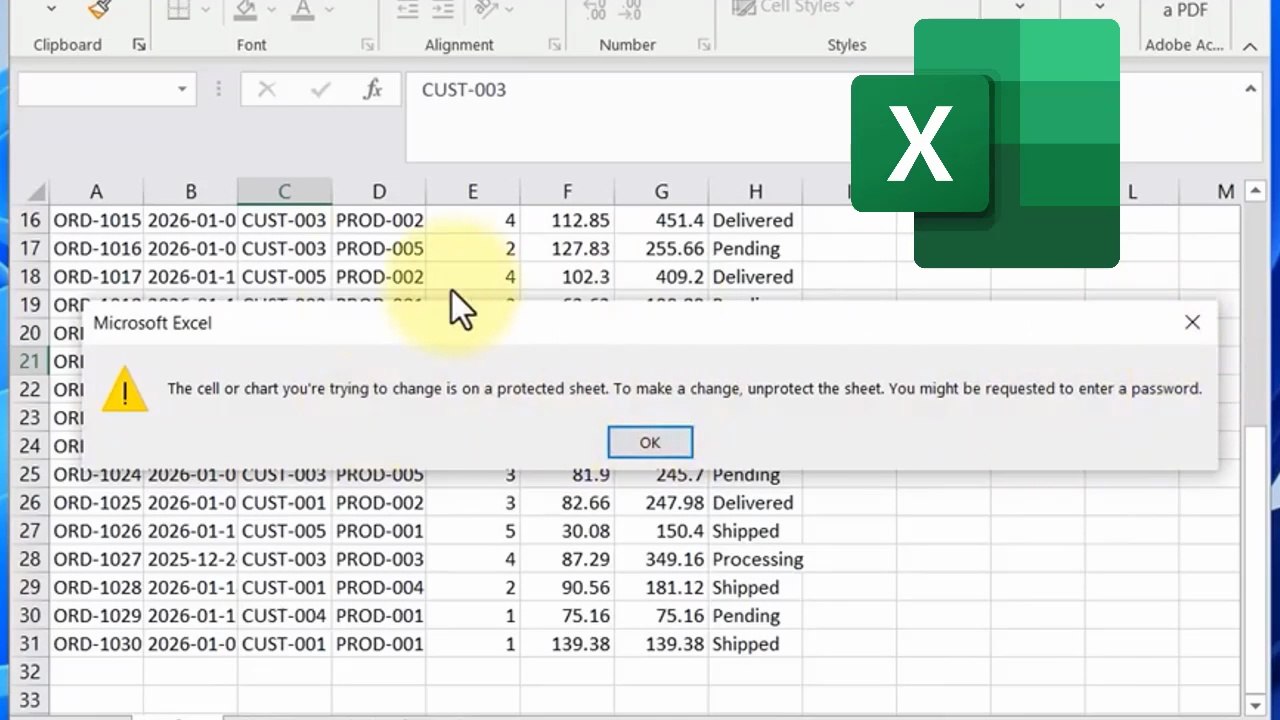Open the Borders dropdown arrow

click(x=207, y=9)
